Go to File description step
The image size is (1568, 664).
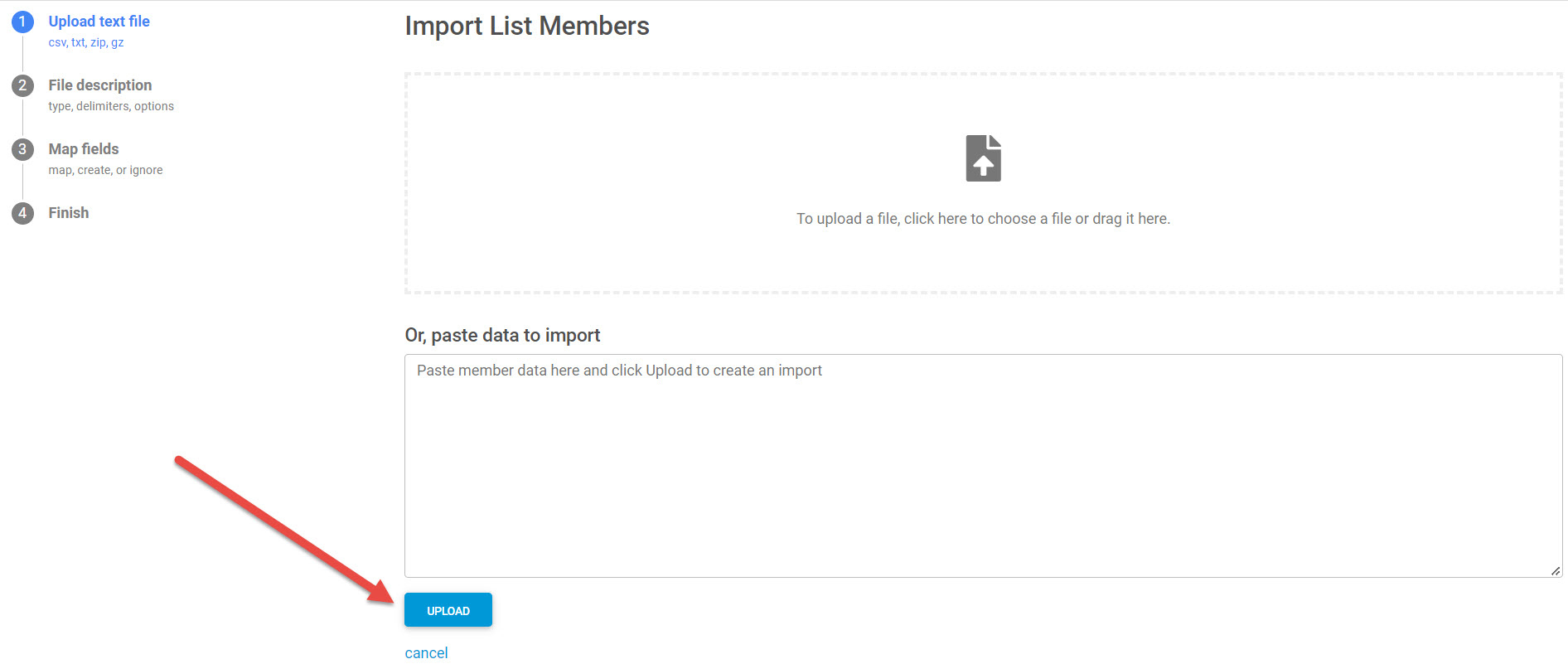point(99,85)
